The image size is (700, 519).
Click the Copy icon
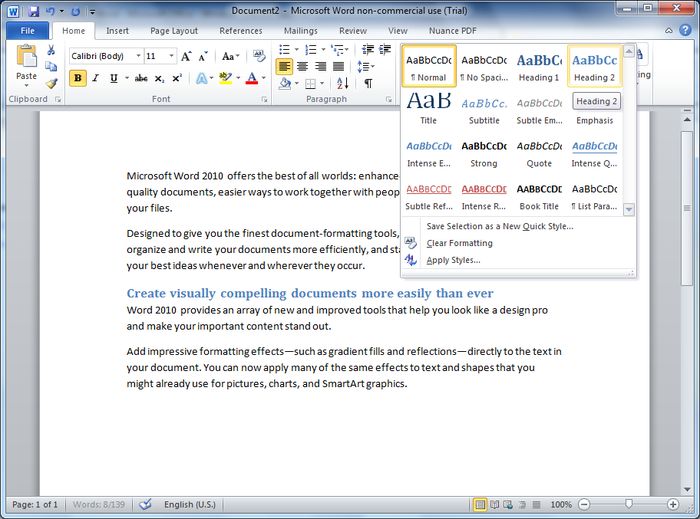pyautogui.click(x=51, y=66)
